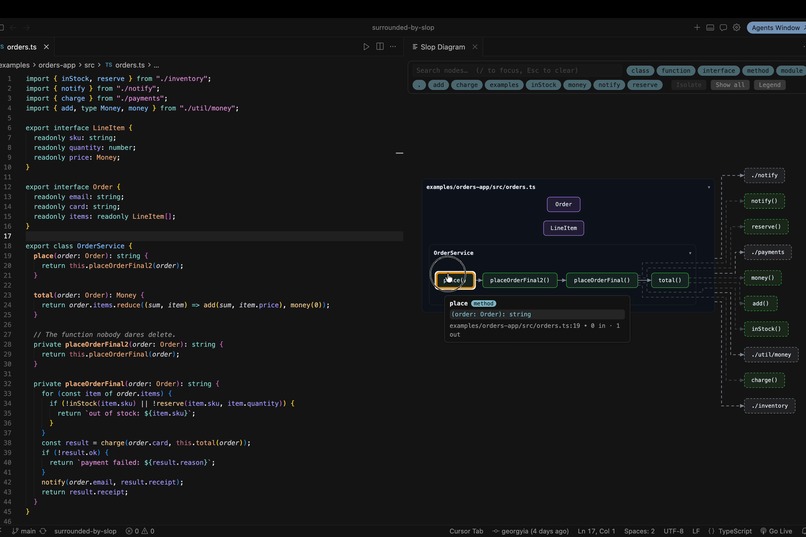Close the Slop Diagram tab
The image size is (806, 537).
475,47
